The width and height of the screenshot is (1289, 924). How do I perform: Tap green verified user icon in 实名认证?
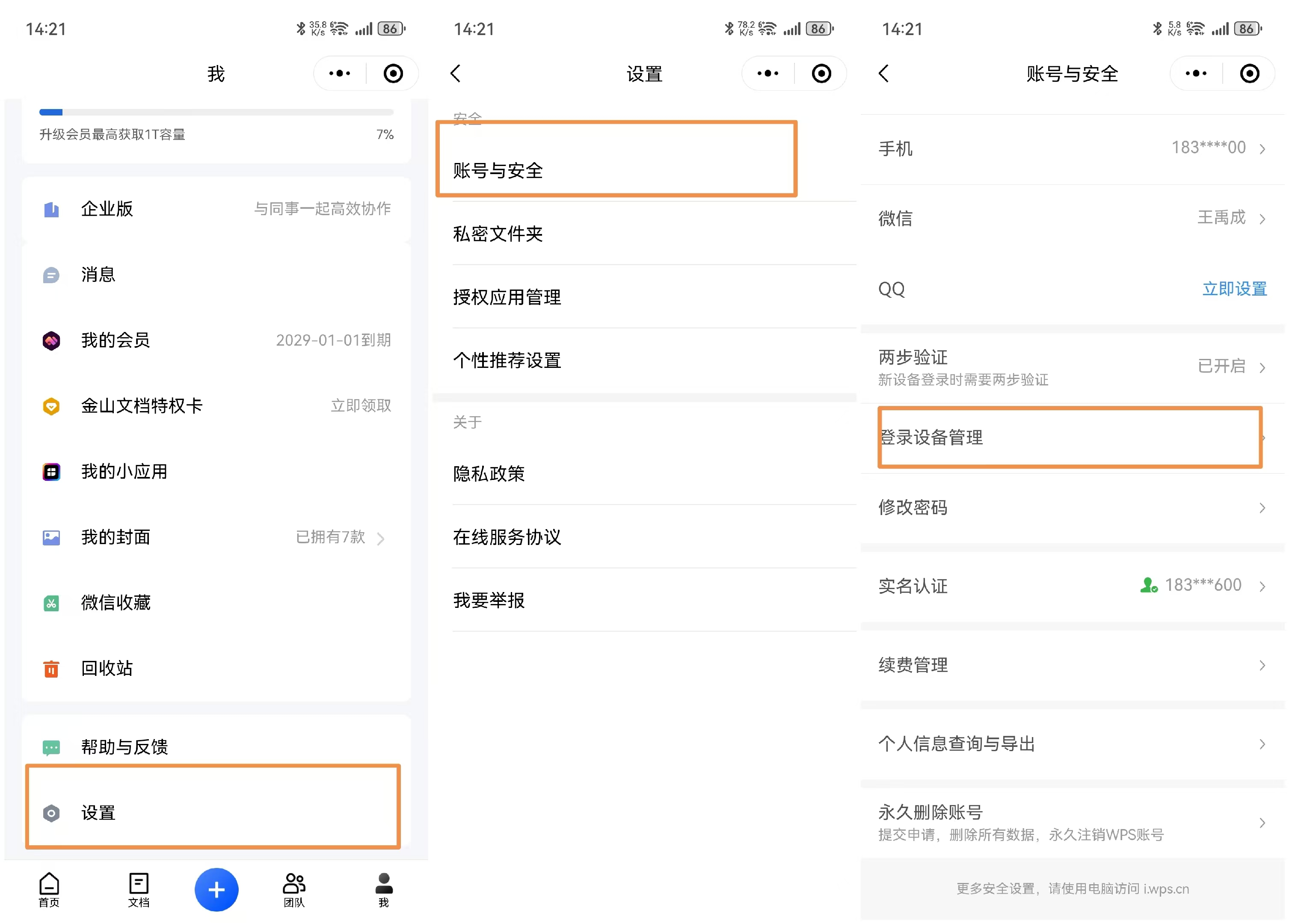1149,585
